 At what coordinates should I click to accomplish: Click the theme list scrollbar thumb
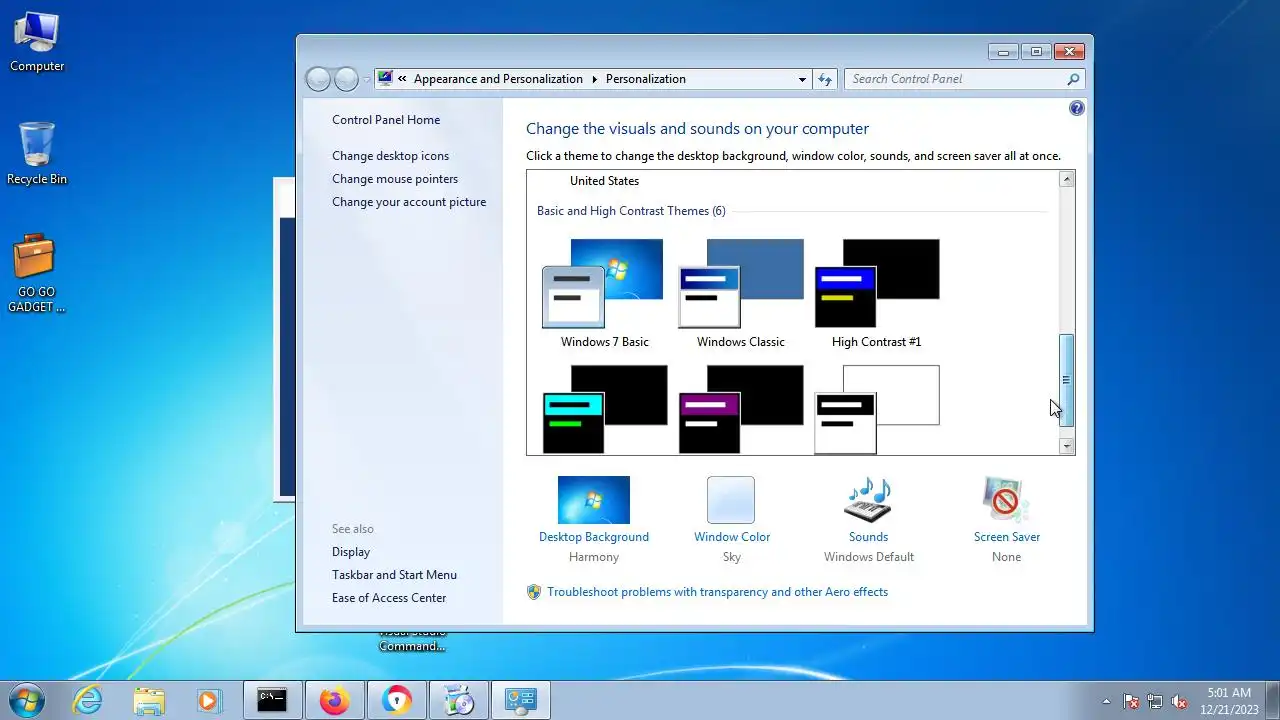click(x=1067, y=380)
